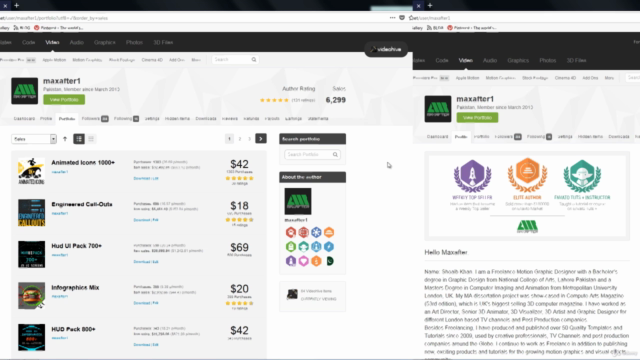The height and width of the screenshot is (360, 640).
Task: Click the maxafter1 avatar in right window header
Action: 438,109
